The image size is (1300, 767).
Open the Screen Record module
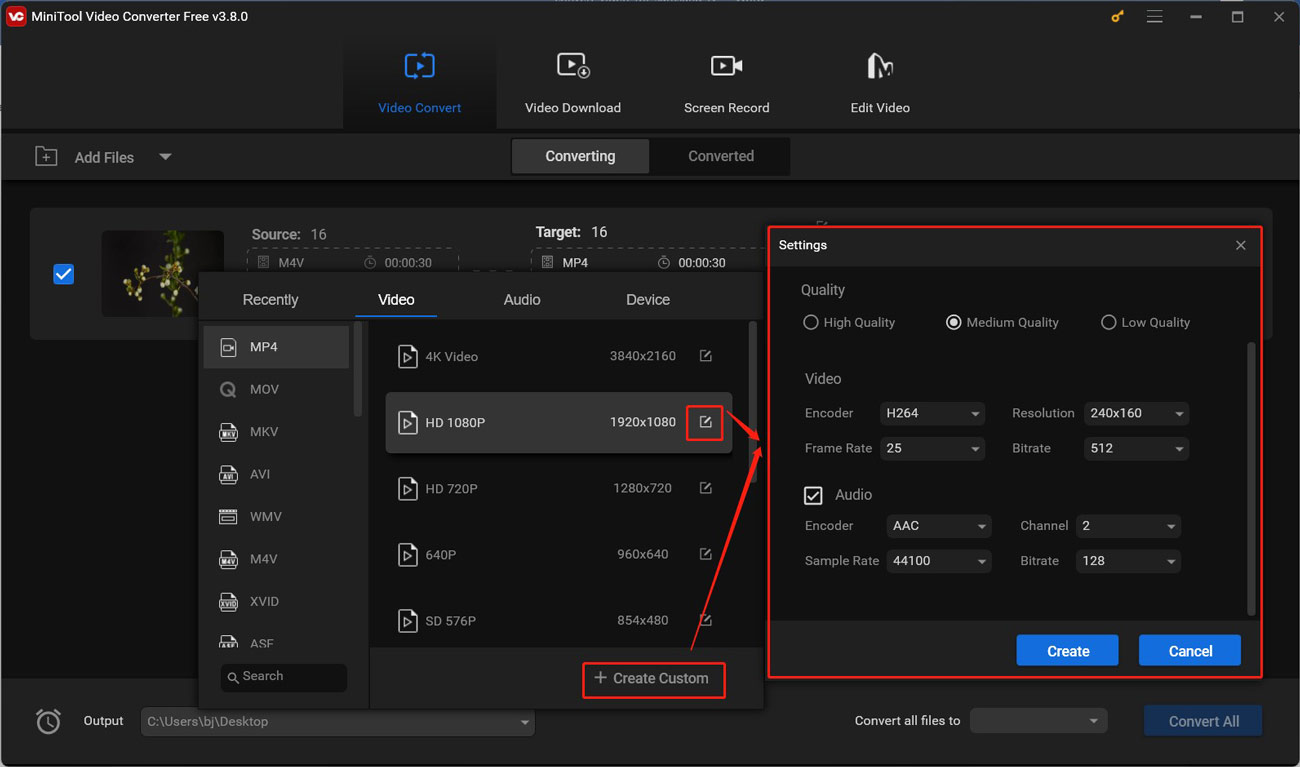click(727, 83)
